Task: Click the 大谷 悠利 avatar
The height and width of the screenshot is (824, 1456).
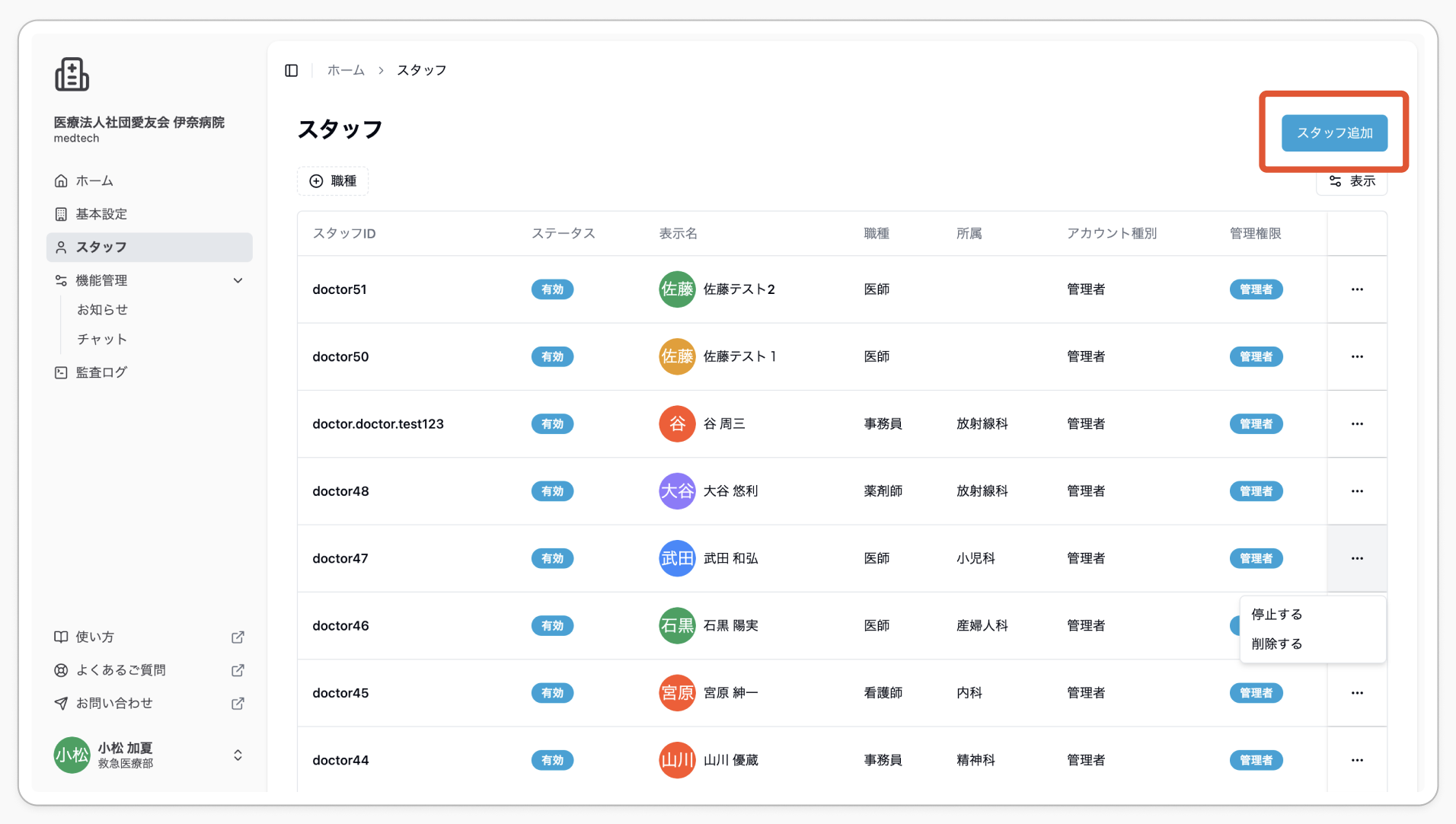Action: pos(677,491)
